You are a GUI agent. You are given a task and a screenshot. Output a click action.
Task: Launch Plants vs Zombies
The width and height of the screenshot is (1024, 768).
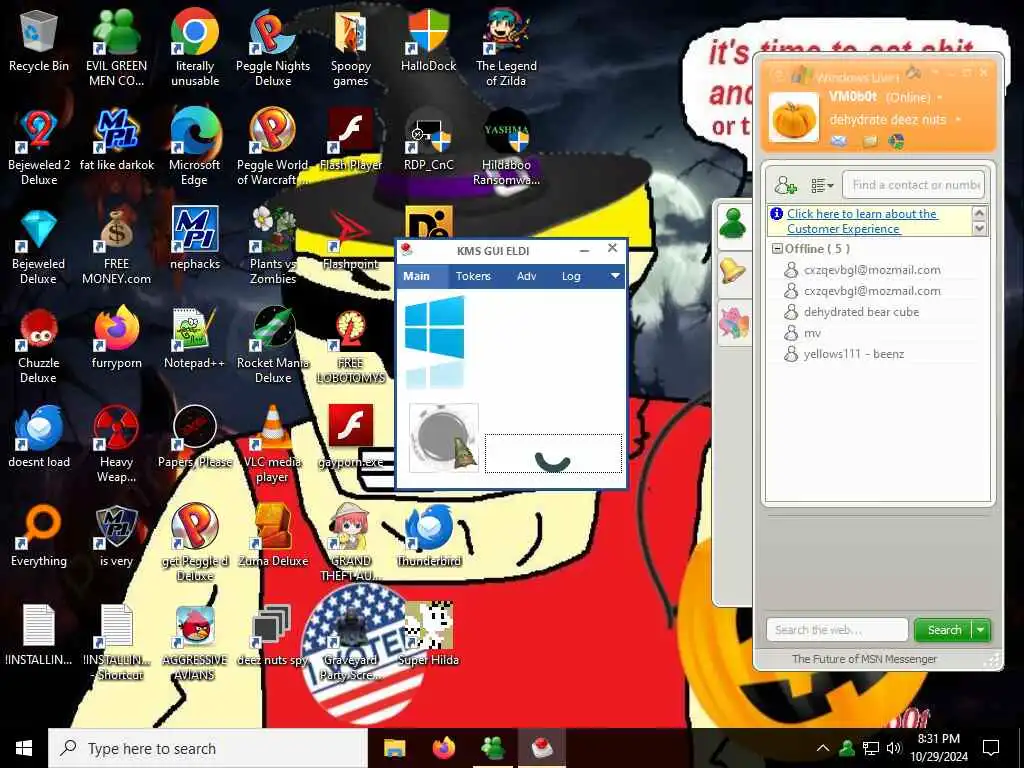(273, 246)
